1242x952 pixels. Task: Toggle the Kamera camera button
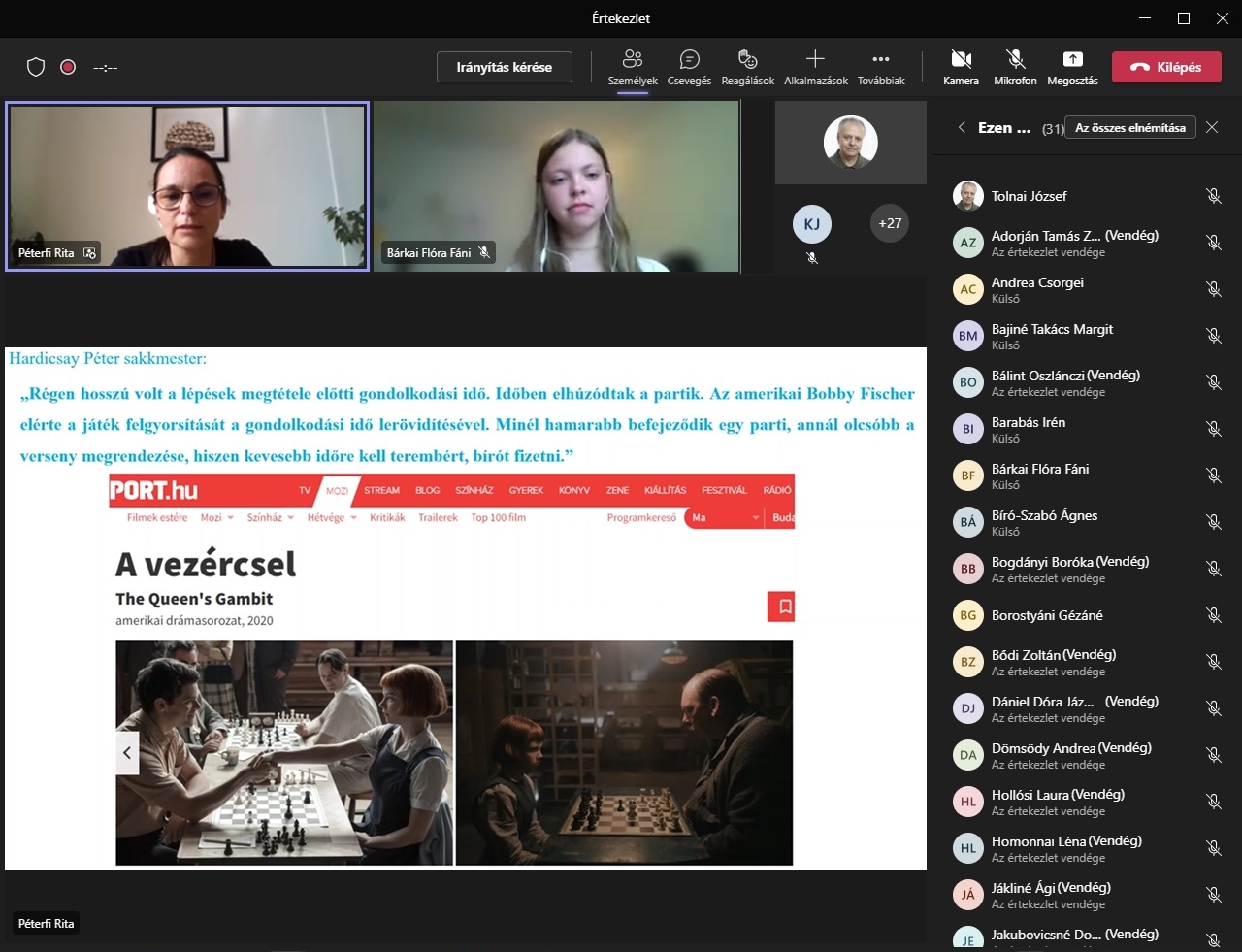click(x=961, y=67)
